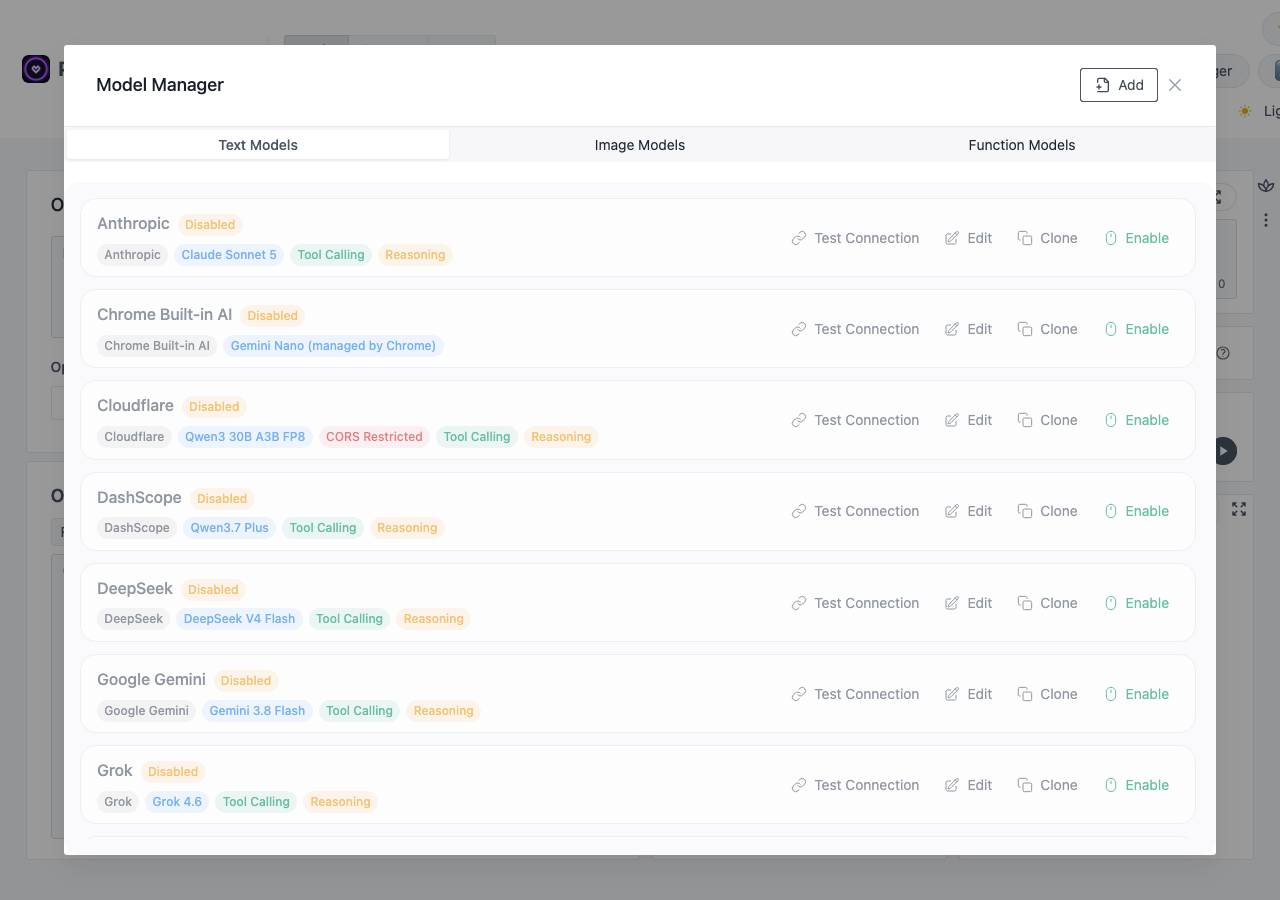The height and width of the screenshot is (900, 1280).
Task: Click the Tool Calling tag in the Cloudflare row
Action: (x=477, y=437)
